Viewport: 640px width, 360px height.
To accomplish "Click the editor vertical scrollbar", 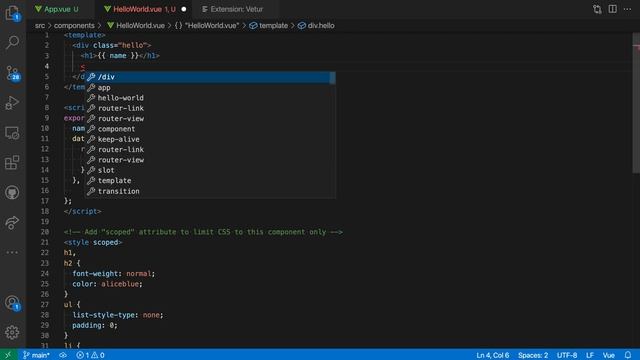I will (636, 103).
